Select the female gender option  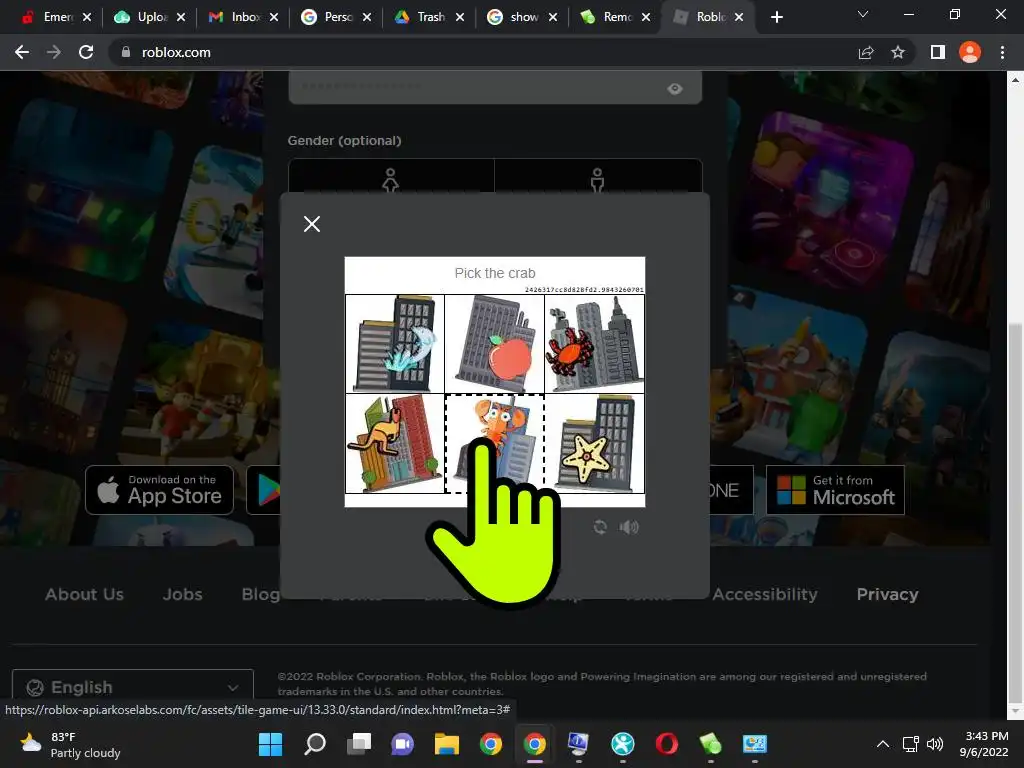click(391, 178)
